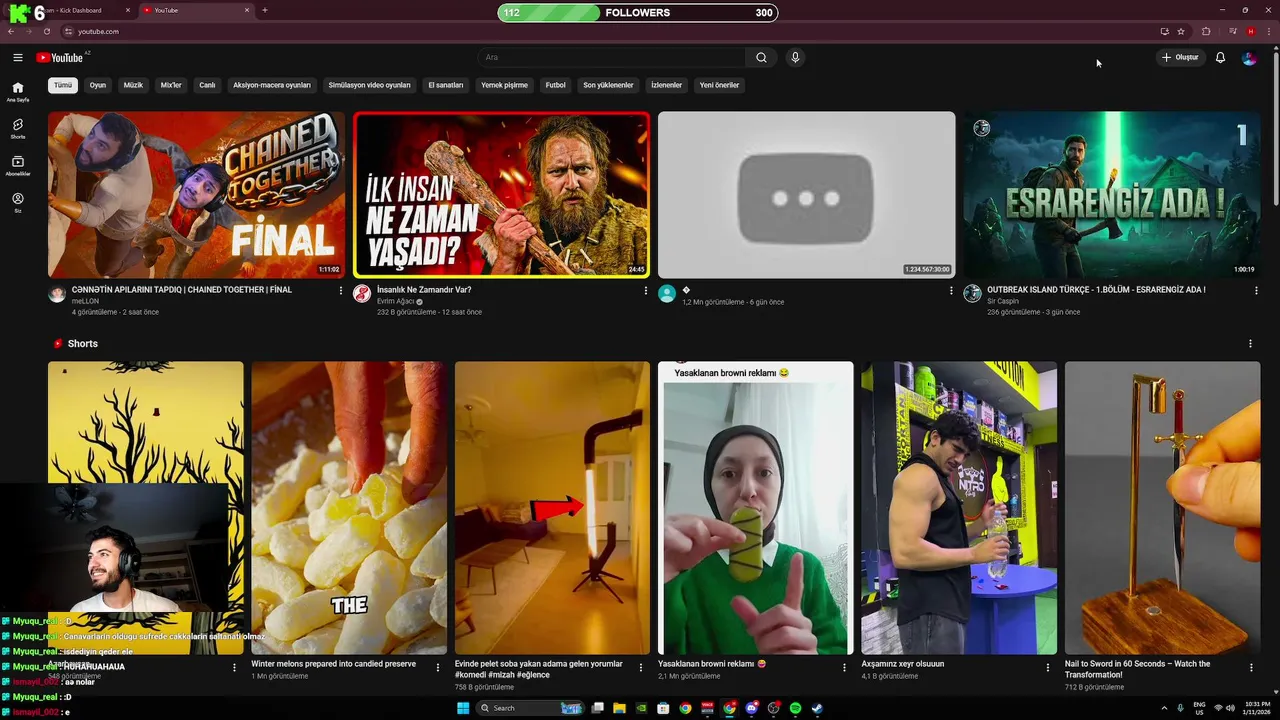
Task: Reload the page in the browser
Action: click(46, 31)
